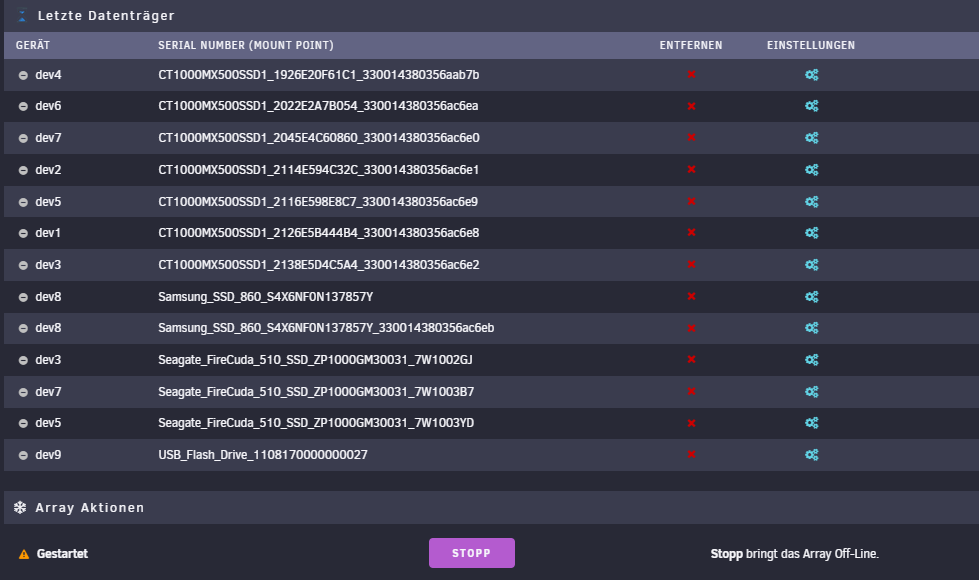
Task: Remove Samsung entry ending in ac6eb
Action: 691,328
